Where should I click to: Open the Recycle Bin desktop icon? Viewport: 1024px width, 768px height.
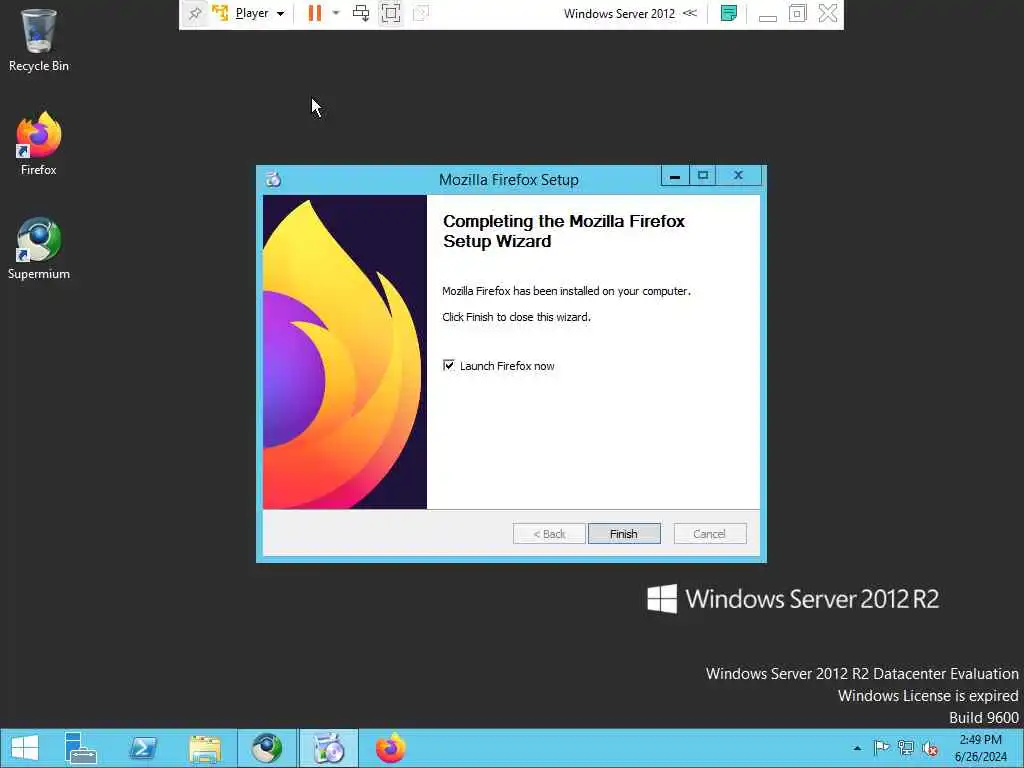pyautogui.click(x=39, y=39)
